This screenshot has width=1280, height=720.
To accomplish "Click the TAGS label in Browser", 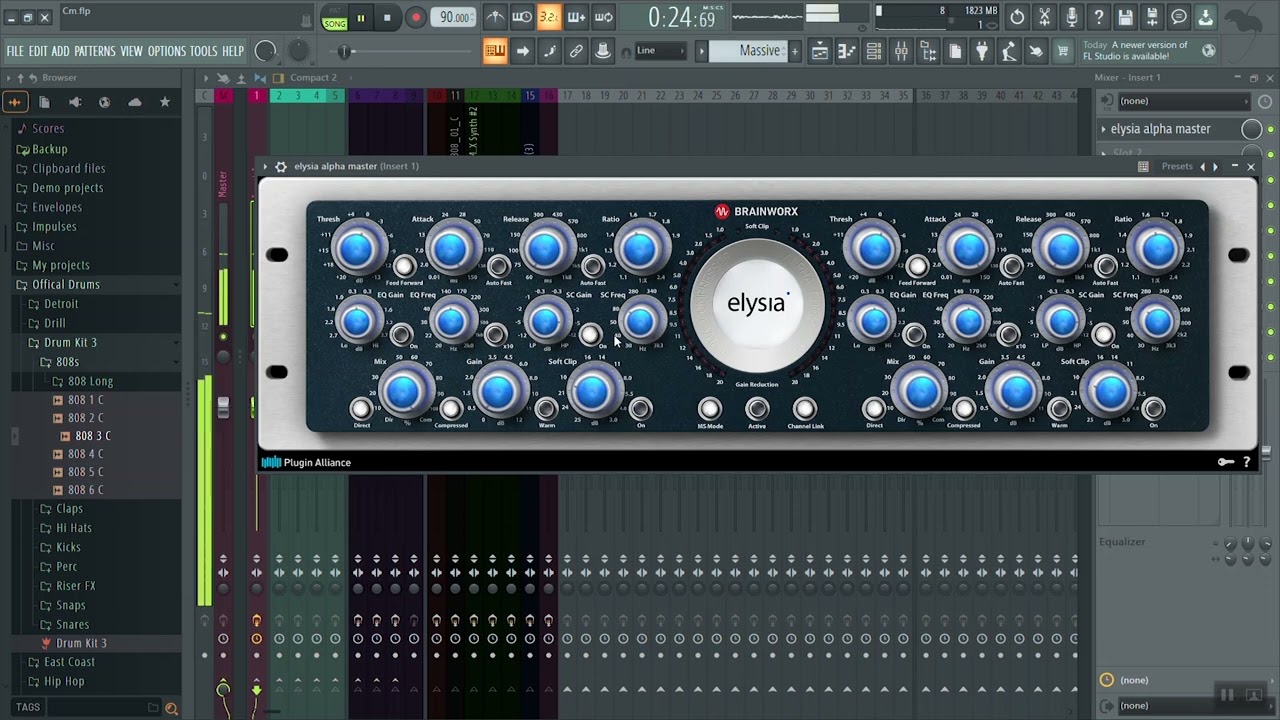I will point(28,707).
